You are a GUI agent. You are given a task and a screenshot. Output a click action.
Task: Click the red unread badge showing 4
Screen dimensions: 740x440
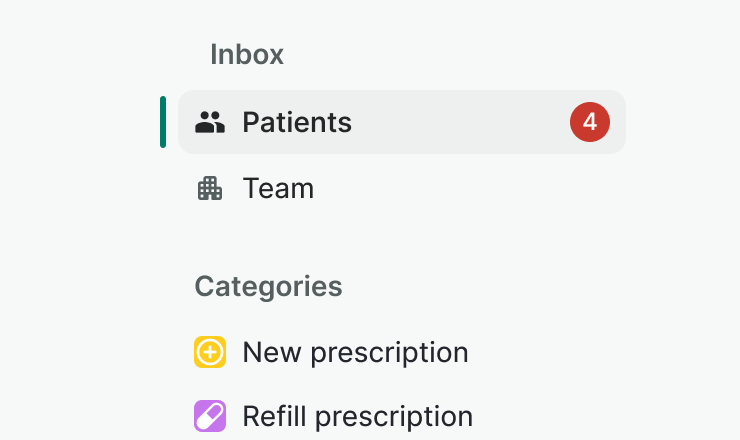coord(590,122)
